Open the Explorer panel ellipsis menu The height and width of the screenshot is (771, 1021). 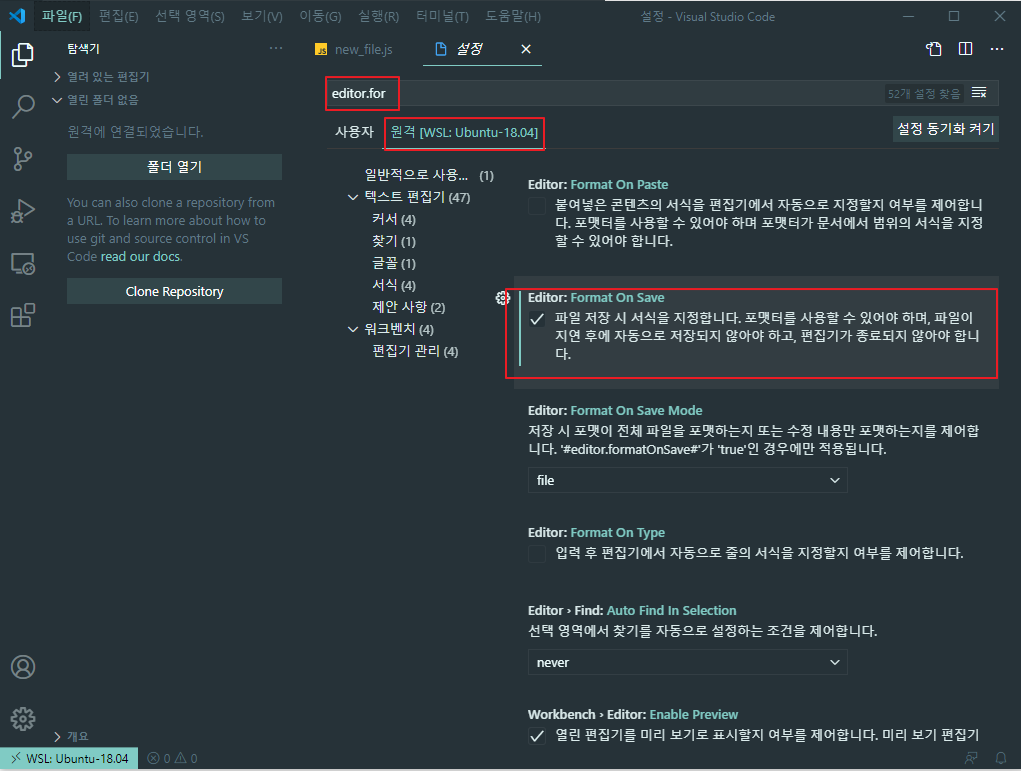click(276, 48)
